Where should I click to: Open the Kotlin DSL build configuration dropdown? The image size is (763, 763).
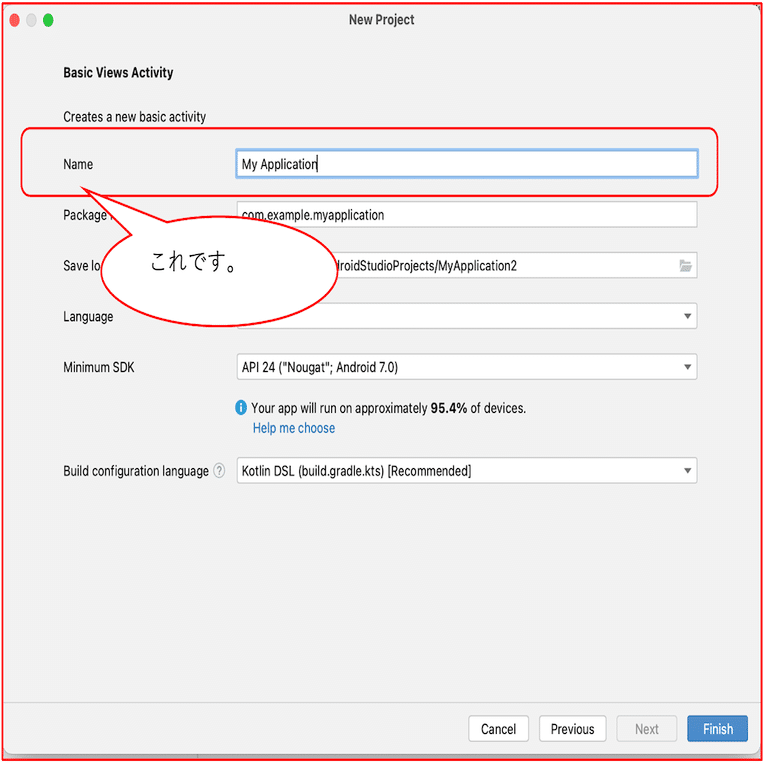[467, 471]
